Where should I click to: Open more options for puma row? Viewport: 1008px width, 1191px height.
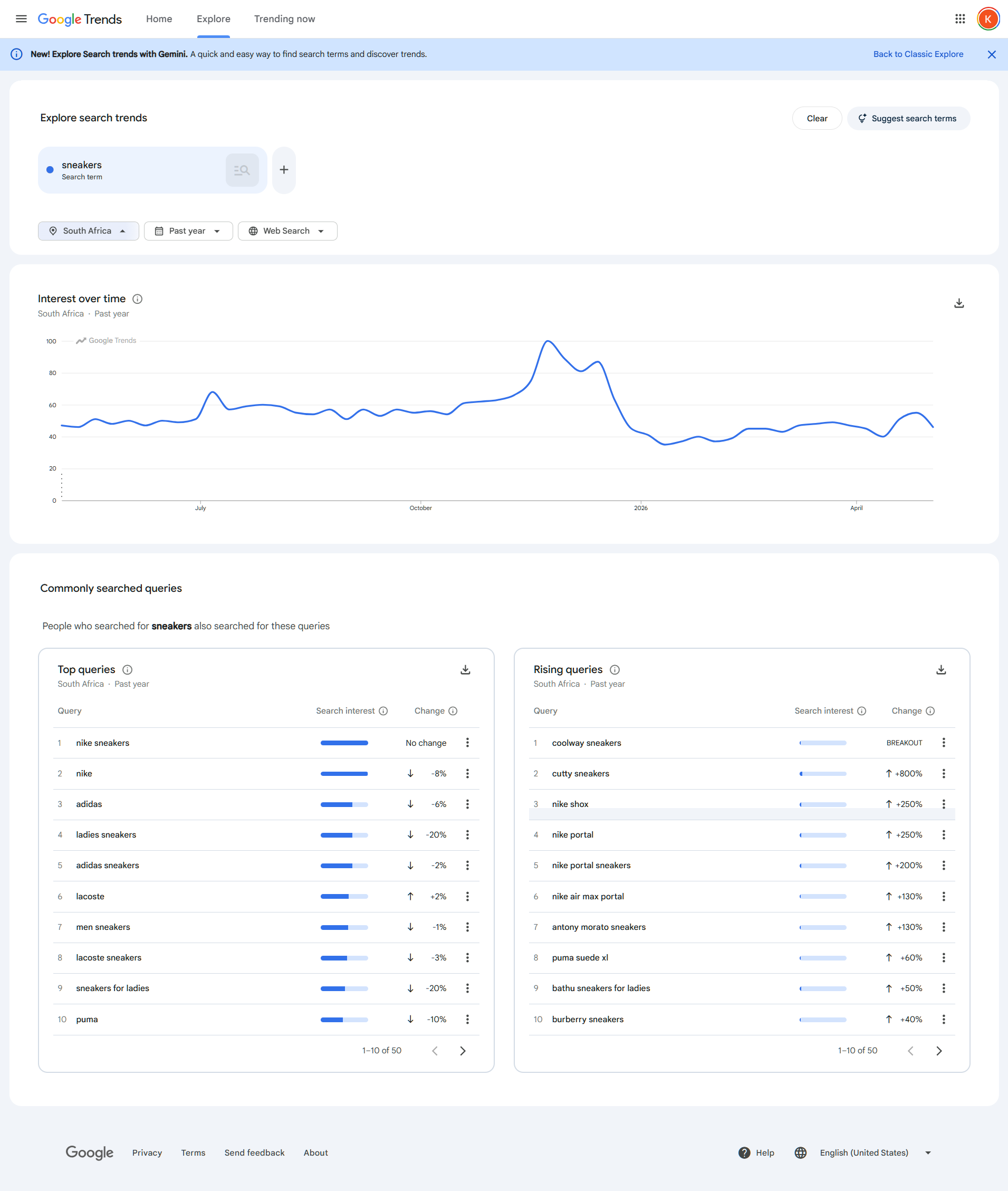coord(467,1019)
